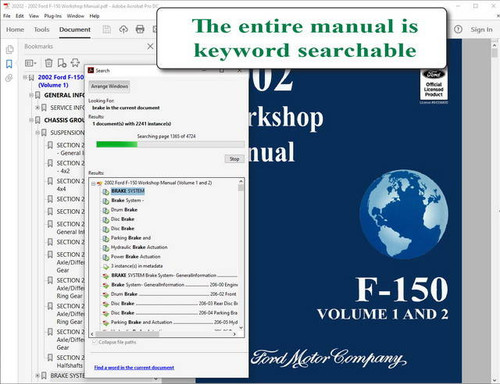This screenshot has height=384, width=500.
Task: Switch to the Home tab
Action: tap(15, 30)
